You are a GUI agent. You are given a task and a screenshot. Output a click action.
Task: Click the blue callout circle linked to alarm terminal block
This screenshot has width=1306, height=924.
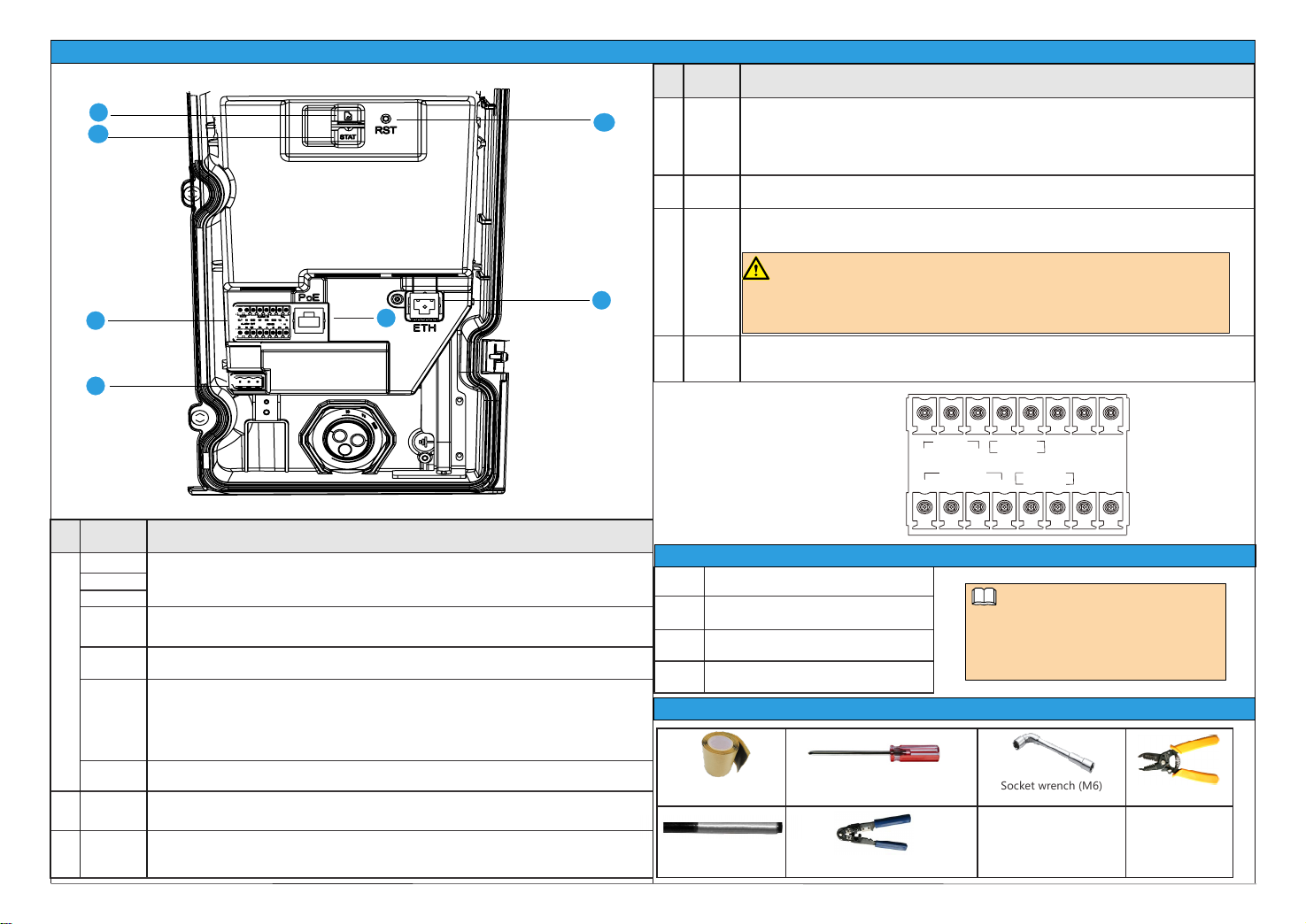click(96, 320)
